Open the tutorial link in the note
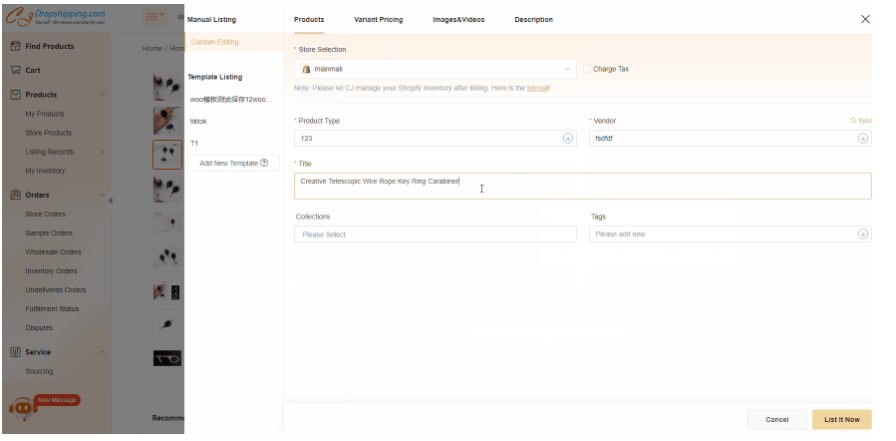Viewport: 896px width, 441px height. (538, 88)
